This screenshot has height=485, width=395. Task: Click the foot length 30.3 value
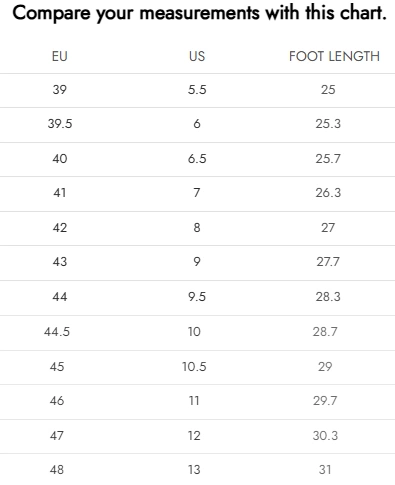tap(325, 436)
